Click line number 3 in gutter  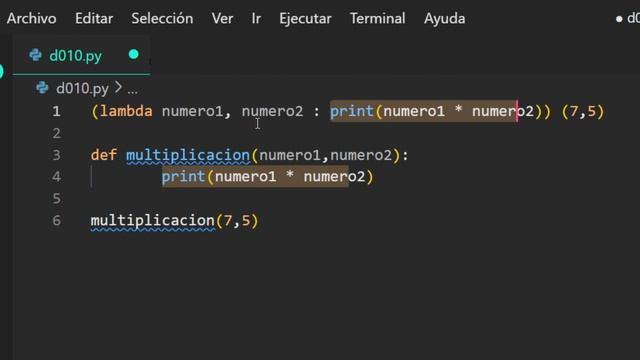pyautogui.click(x=56, y=155)
